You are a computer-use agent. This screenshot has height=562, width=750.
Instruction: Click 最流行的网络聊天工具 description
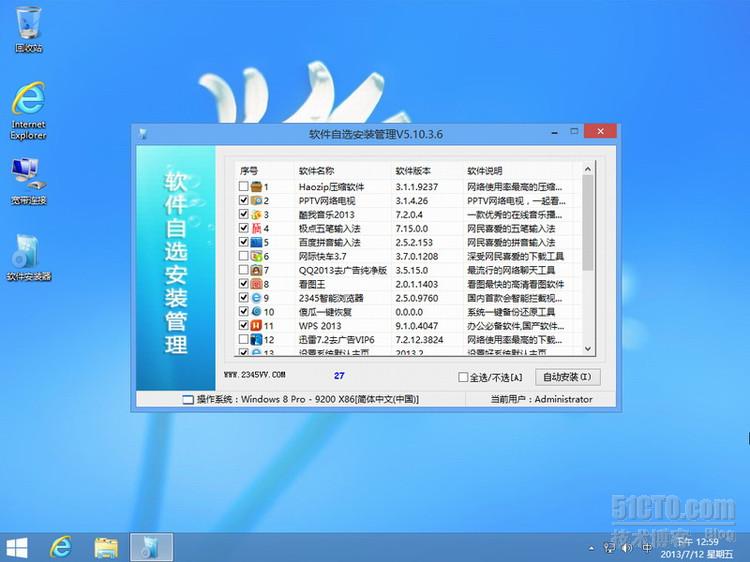click(511, 270)
